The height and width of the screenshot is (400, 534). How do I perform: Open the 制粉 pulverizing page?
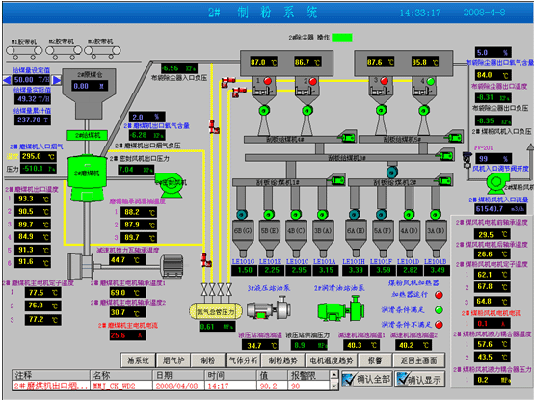click(x=208, y=361)
